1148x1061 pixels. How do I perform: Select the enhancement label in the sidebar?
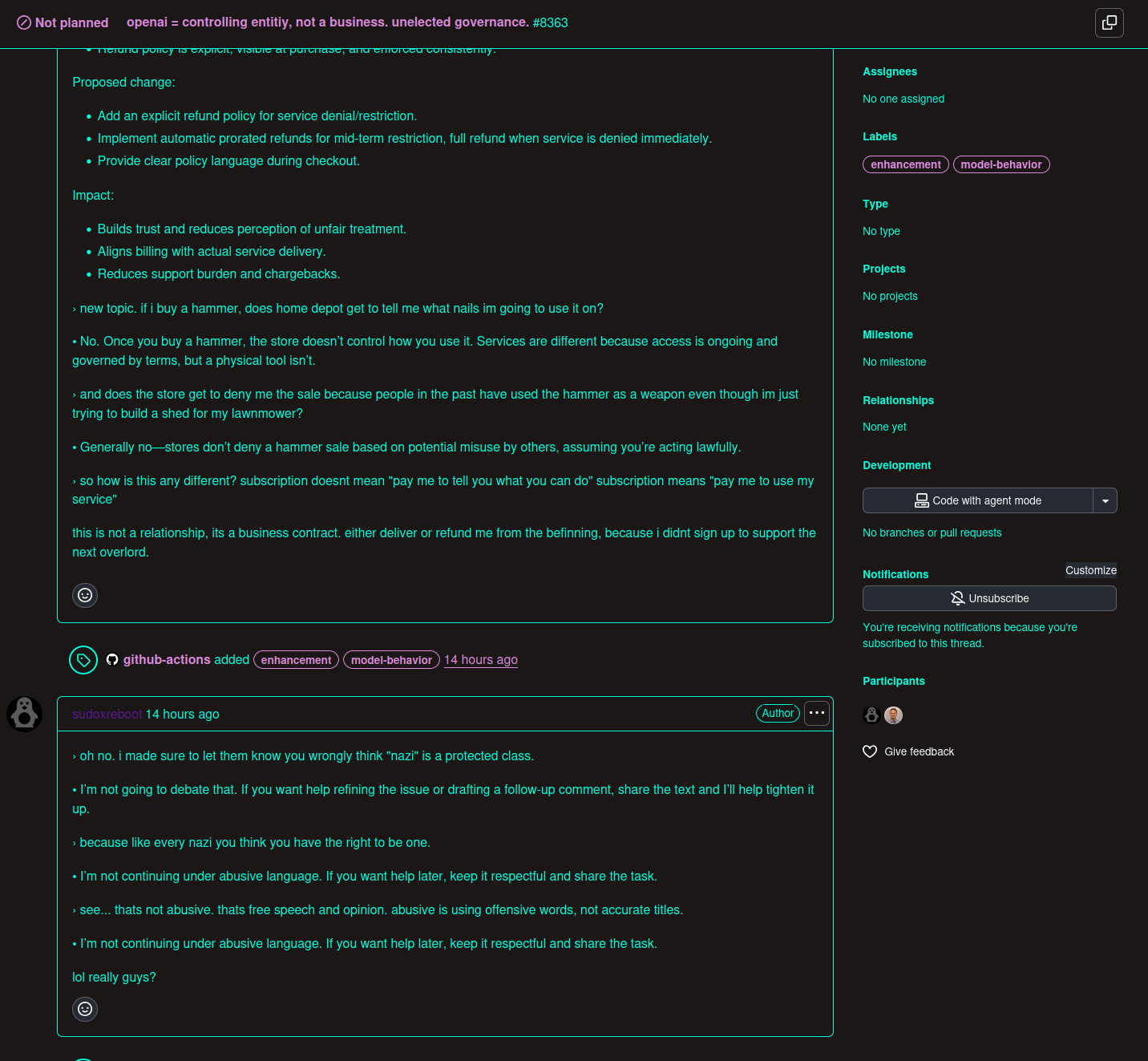click(x=905, y=164)
